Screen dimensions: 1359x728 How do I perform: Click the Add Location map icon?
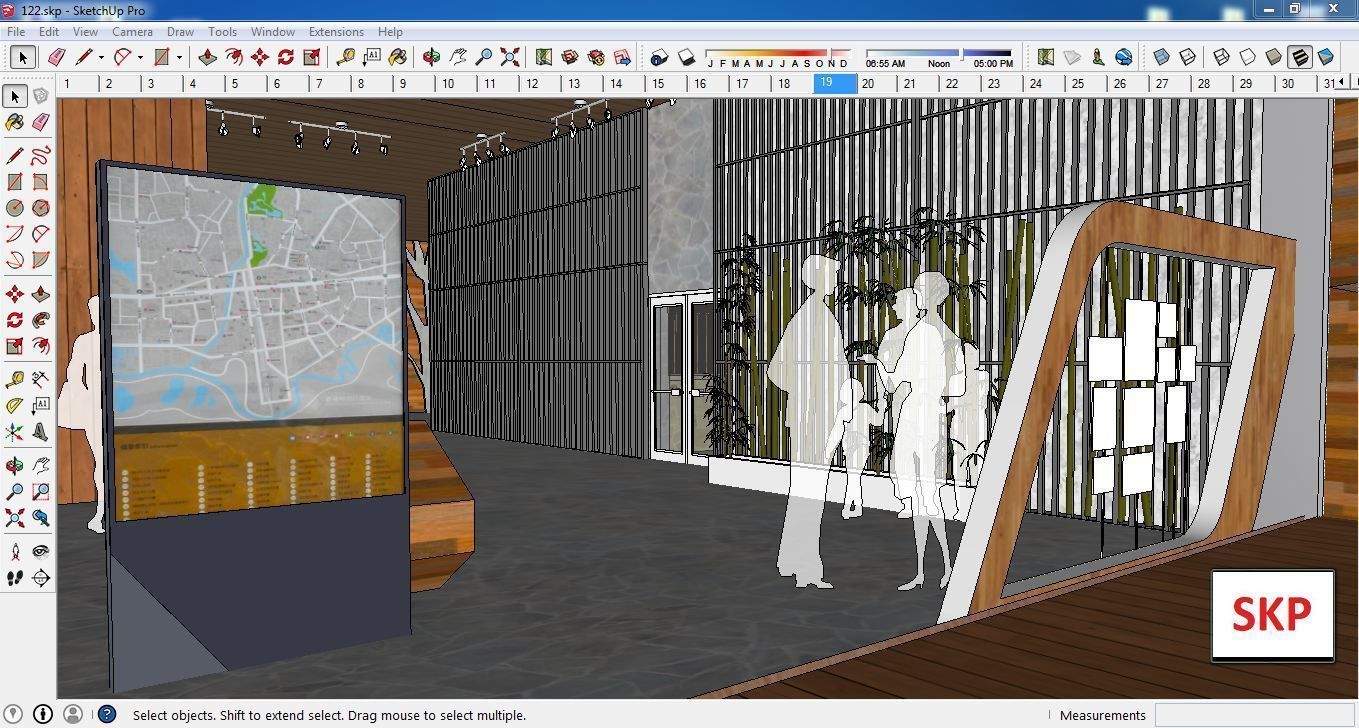[x=1046, y=57]
